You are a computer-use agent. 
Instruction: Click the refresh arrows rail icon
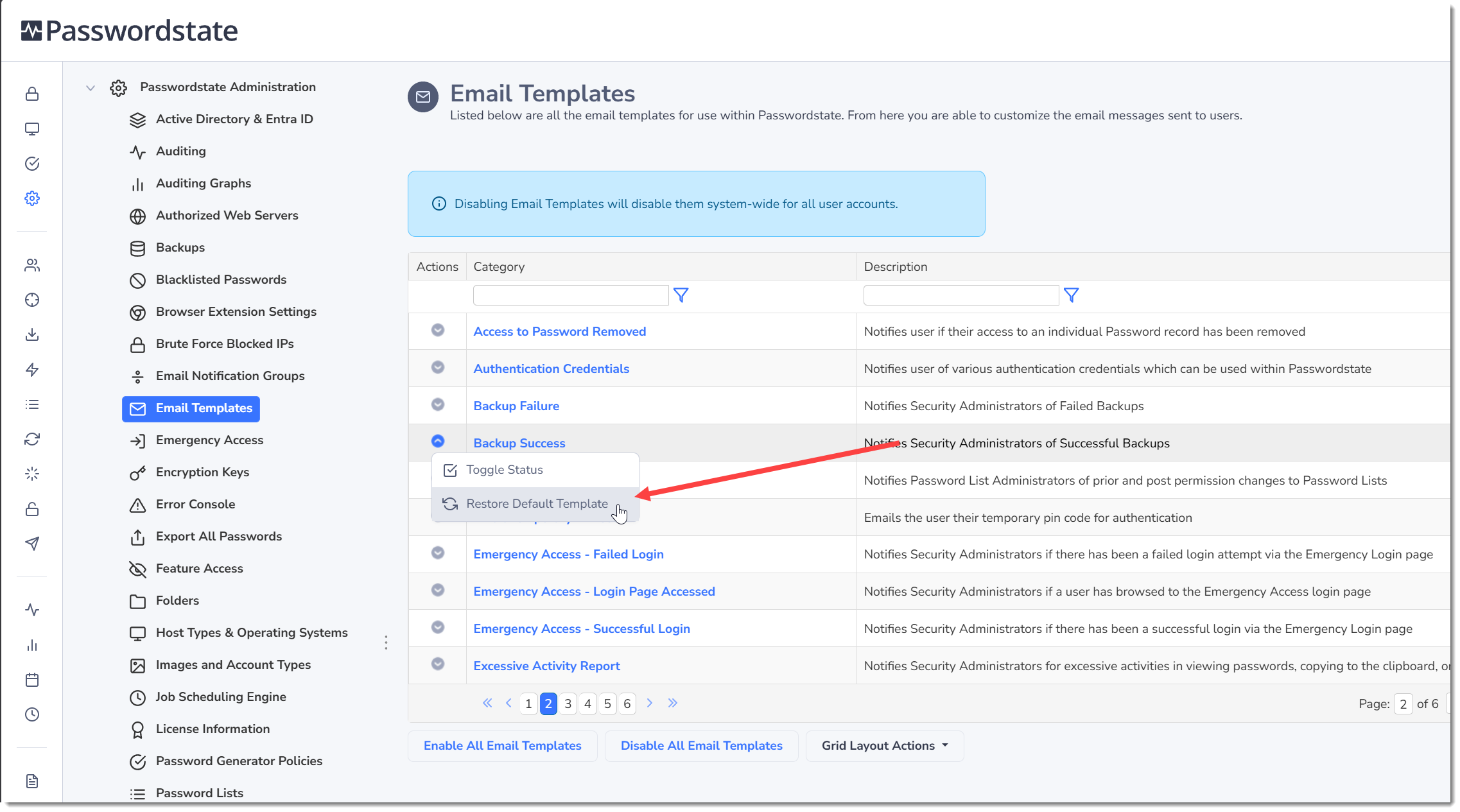32,439
